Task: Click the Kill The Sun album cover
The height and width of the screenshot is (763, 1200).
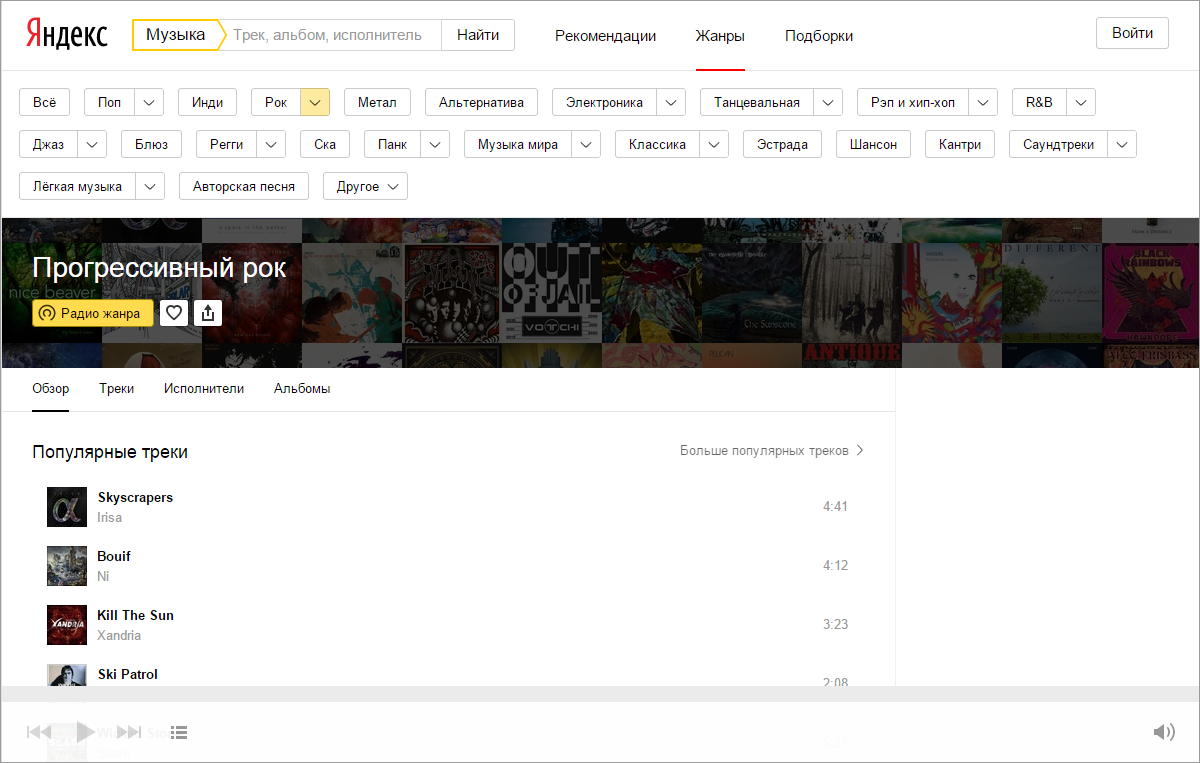Action: [x=67, y=625]
